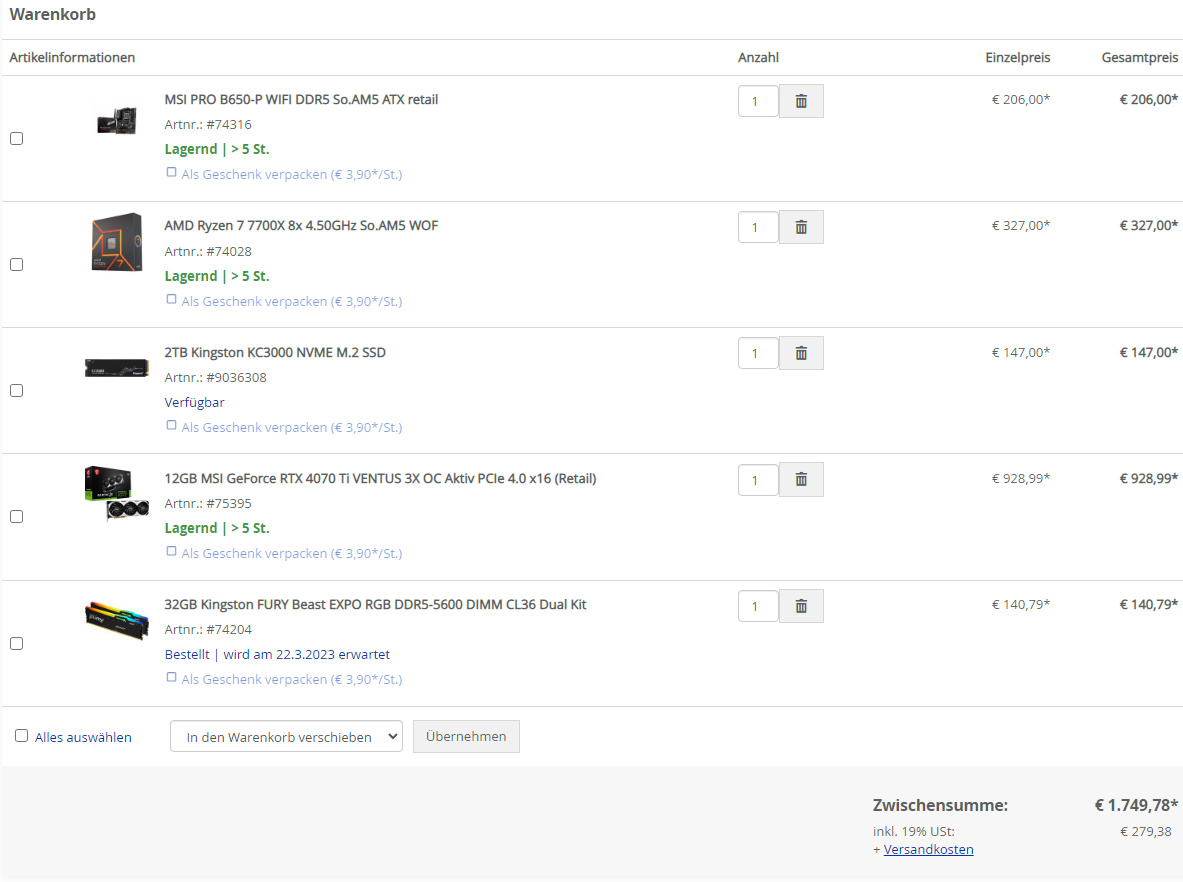The width and height of the screenshot is (1183, 882).
Task: Click the Gesamtpreis € 327,00* value
Action: (x=1148, y=226)
